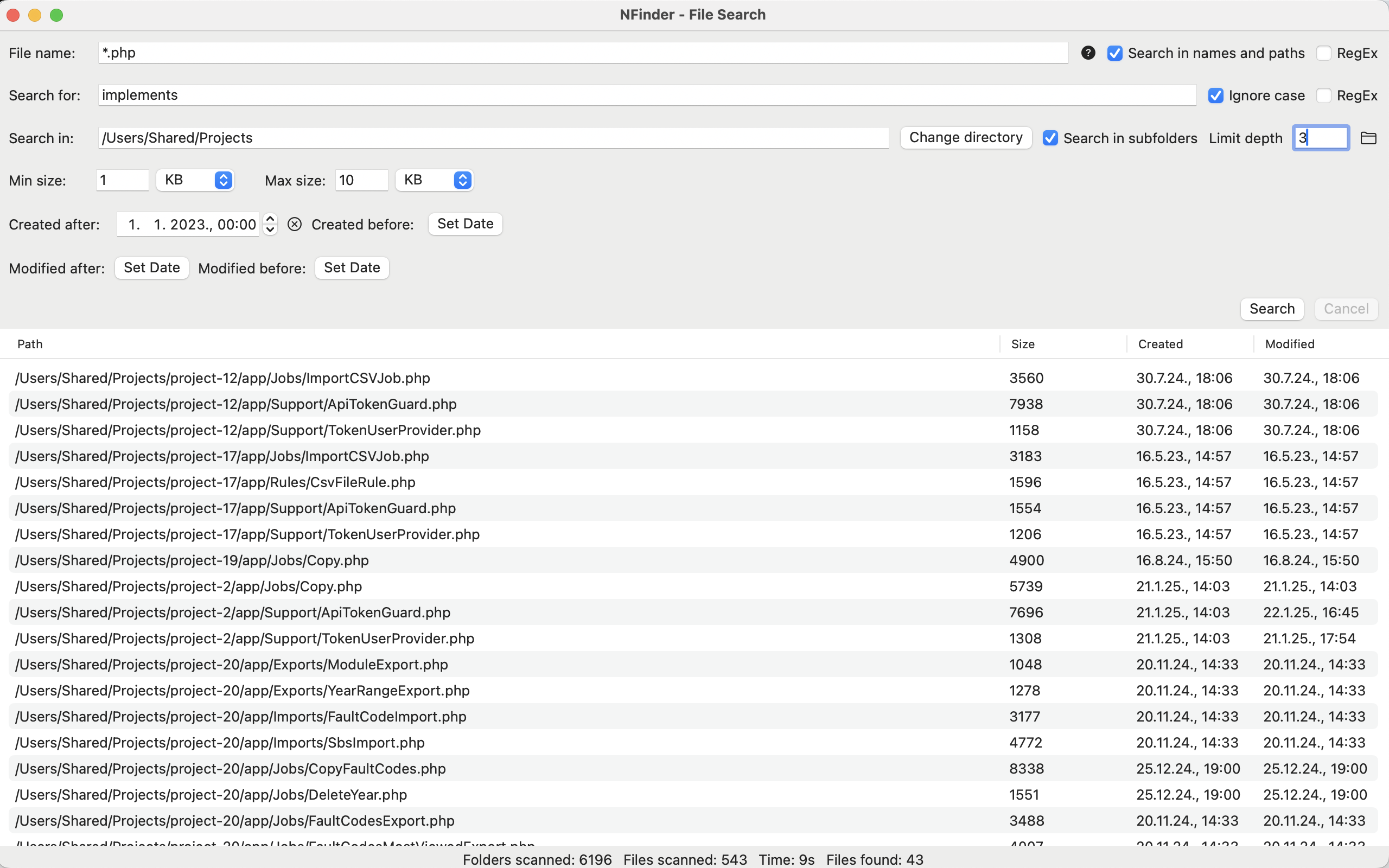Select project-12 ApiTokenGuard.php row
The height and width of the screenshot is (868, 1389).
coord(693,404)
